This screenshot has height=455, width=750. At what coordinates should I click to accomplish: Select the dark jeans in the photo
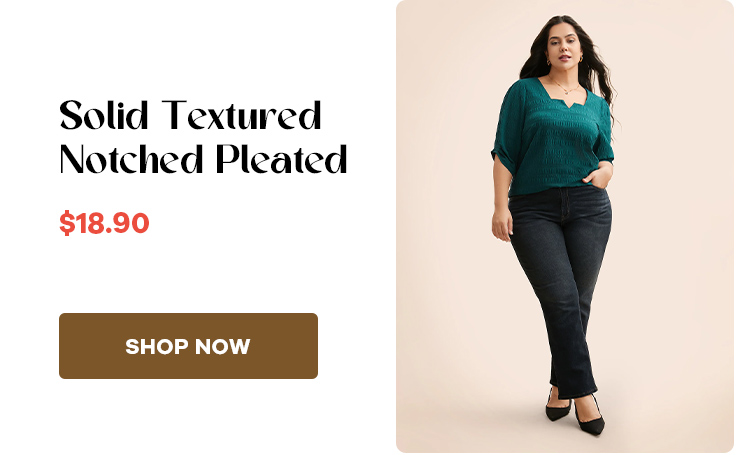561,287
